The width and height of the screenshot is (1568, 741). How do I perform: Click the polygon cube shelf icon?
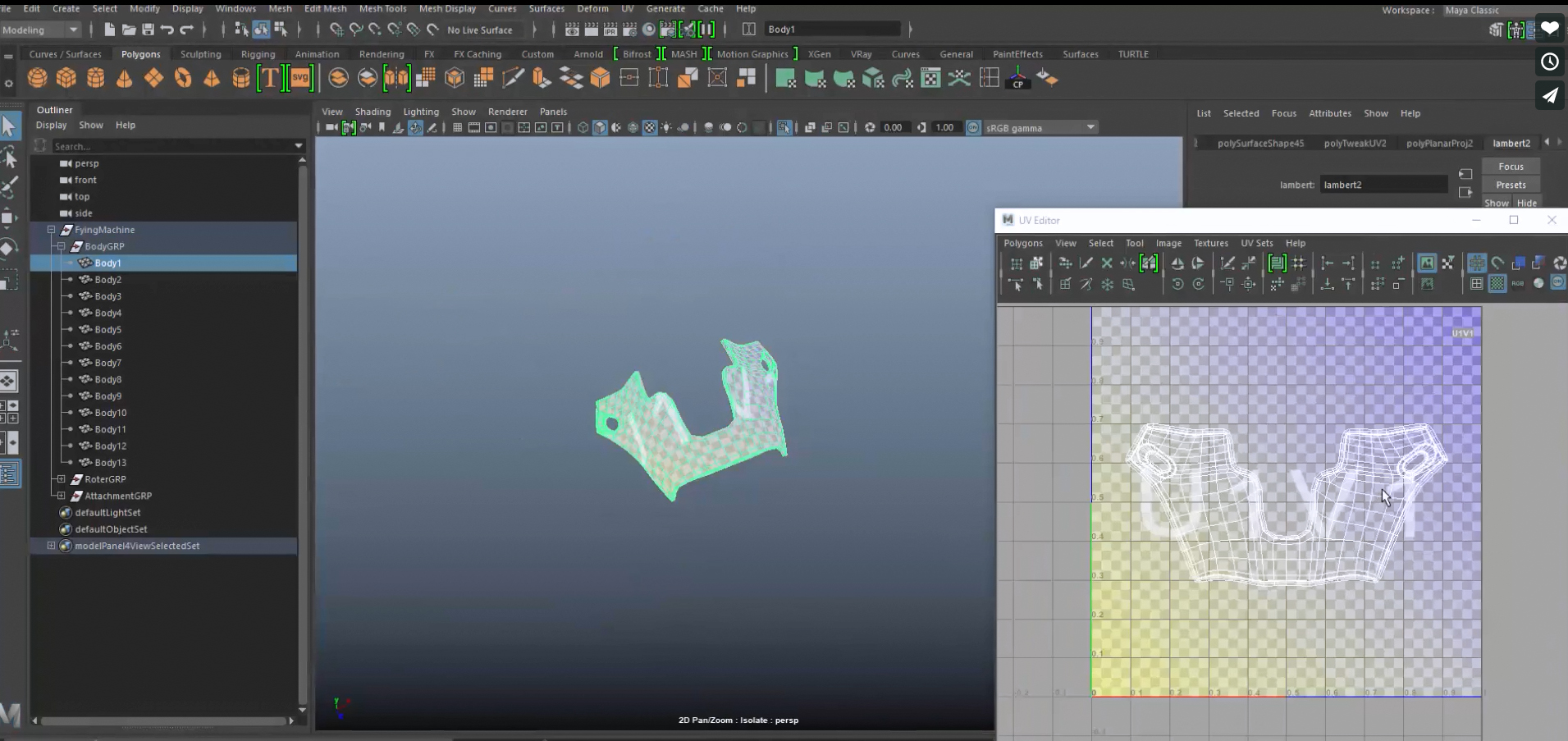pos(66,78)
